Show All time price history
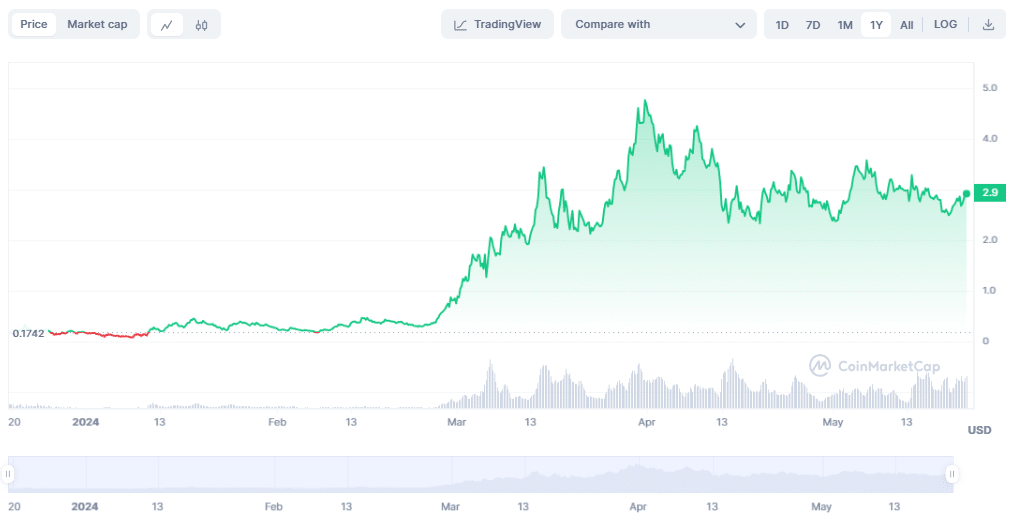This screenshot has height=531, width=1020. (x=906, y=24)
